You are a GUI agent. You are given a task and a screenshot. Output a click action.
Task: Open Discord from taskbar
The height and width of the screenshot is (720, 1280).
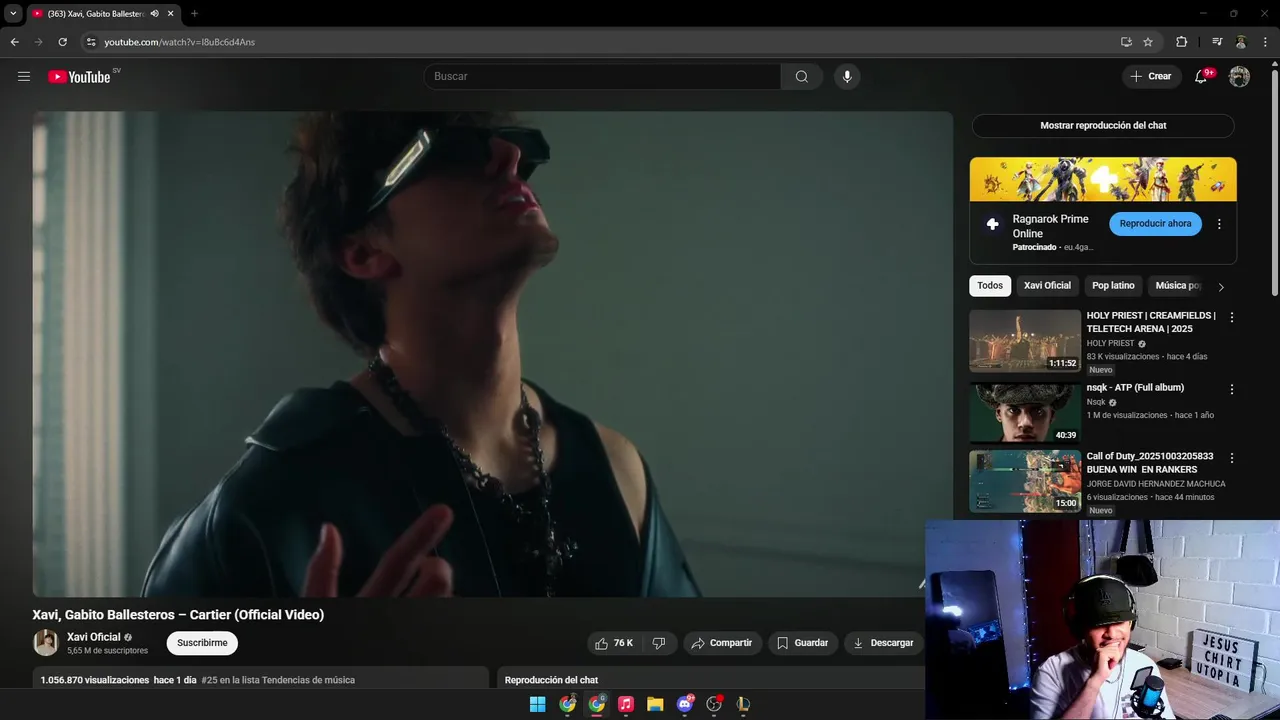(x=685, y=704)
